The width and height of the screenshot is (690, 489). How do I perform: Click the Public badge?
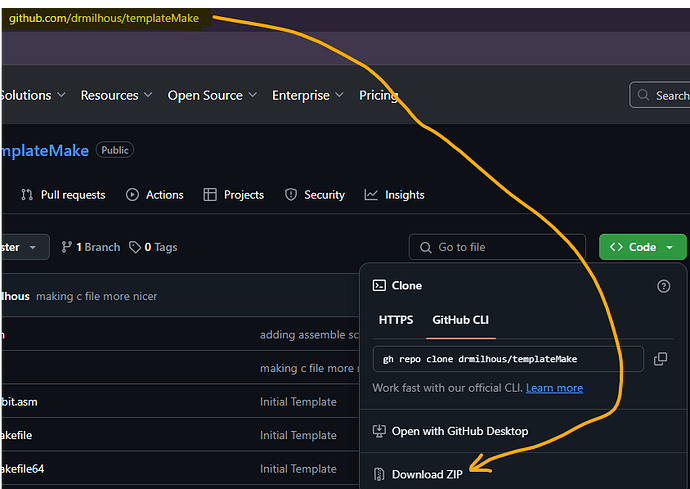coord(115,150)
